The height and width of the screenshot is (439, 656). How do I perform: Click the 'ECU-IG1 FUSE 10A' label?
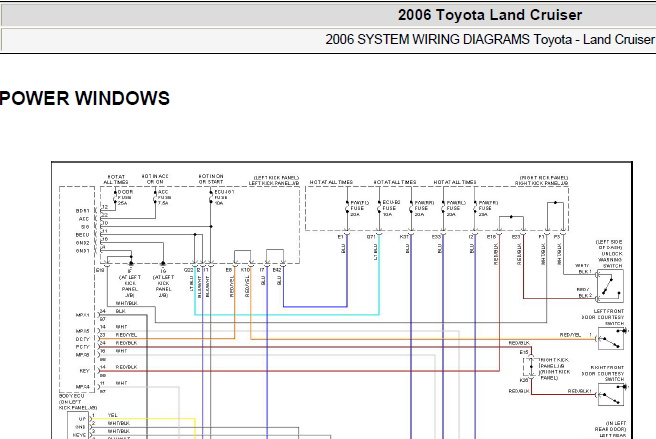(224, 198)
